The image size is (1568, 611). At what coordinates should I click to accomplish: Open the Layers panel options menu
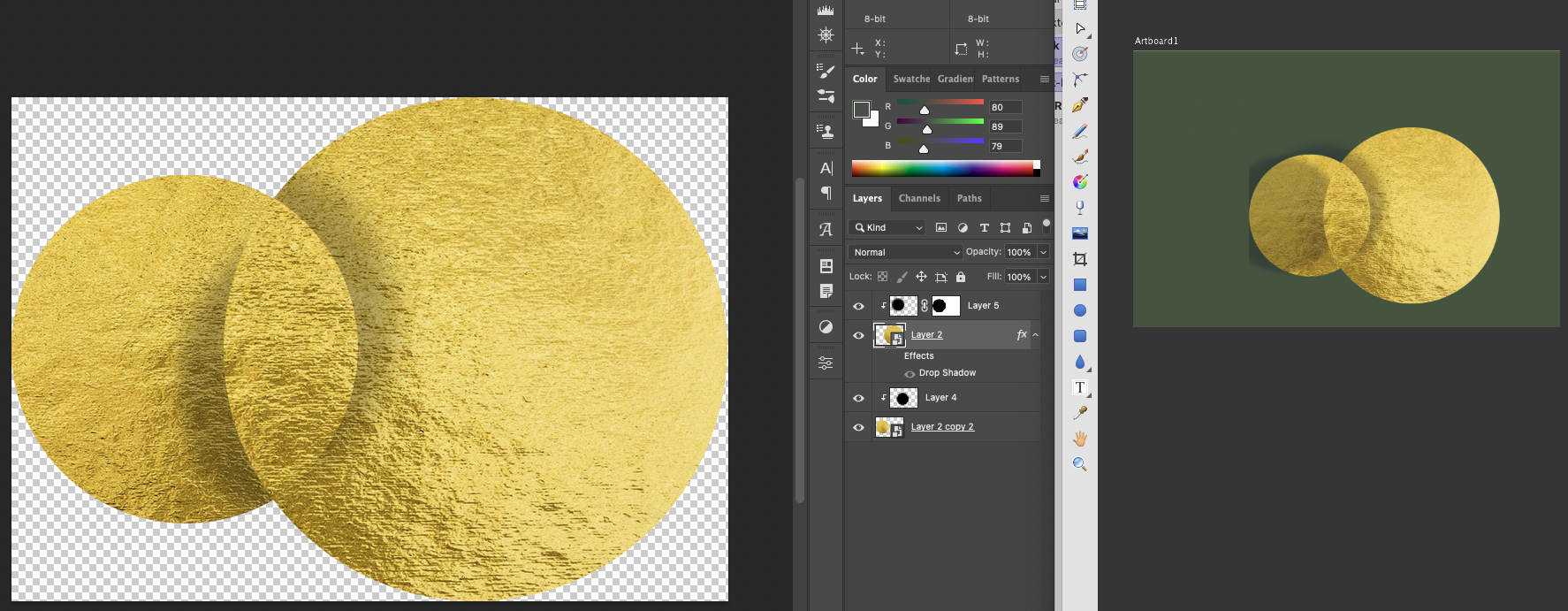(x=1044, y=198)
